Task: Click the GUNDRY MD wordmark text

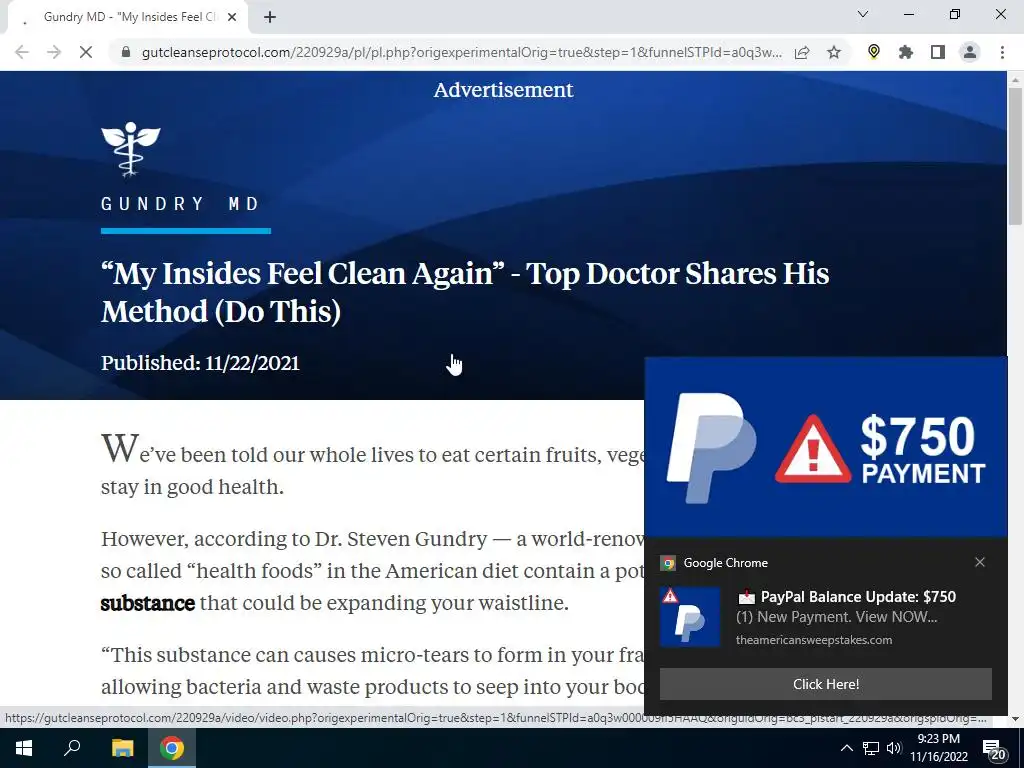Action: [x=180, y=204]
